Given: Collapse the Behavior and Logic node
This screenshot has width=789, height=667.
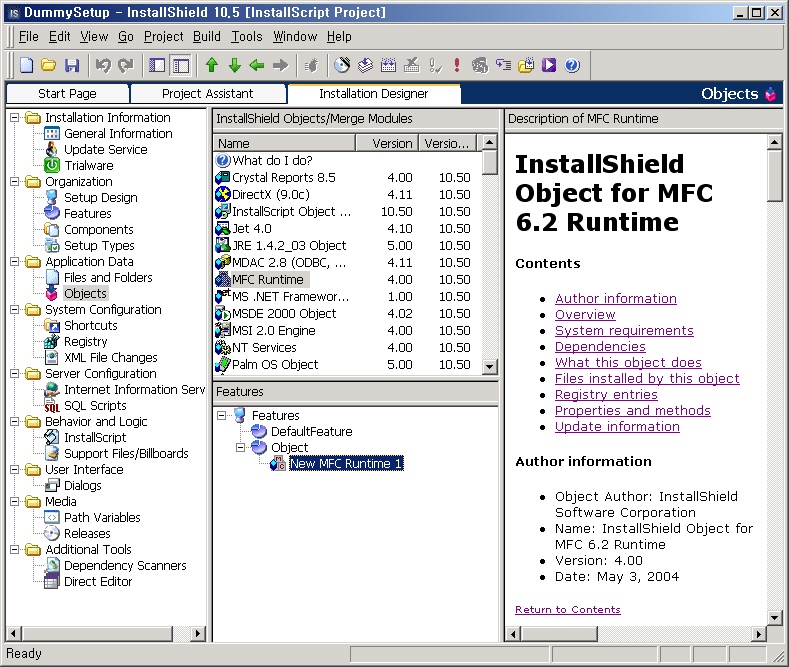Looking at the screenshot, I should point(15,422).
